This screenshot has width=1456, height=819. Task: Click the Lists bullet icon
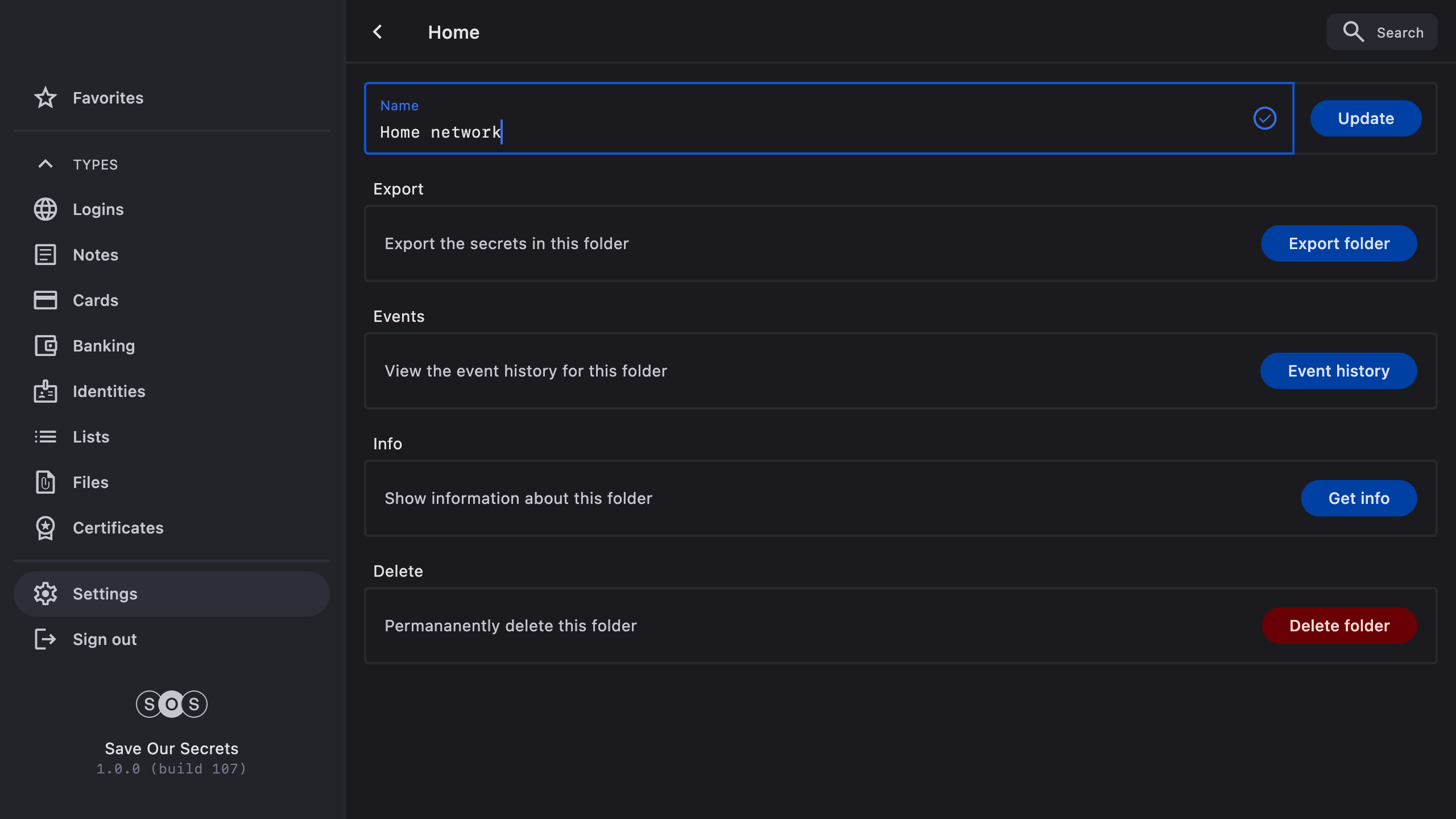(x=45, y=437)
